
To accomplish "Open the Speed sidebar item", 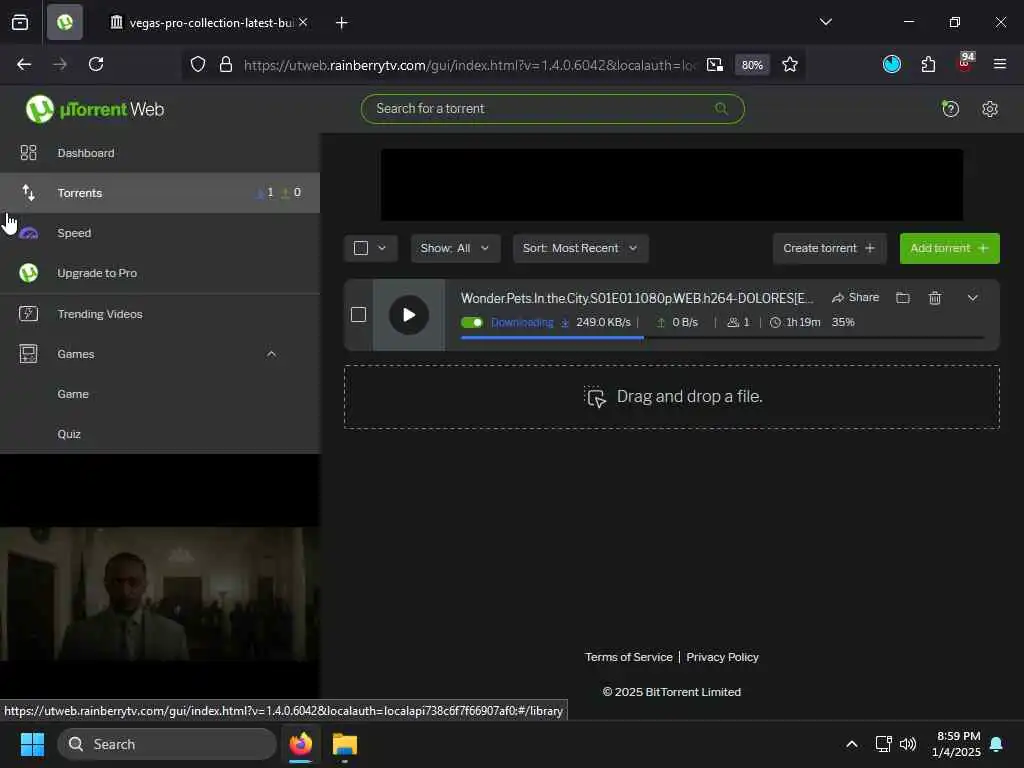I will point(160,233).
